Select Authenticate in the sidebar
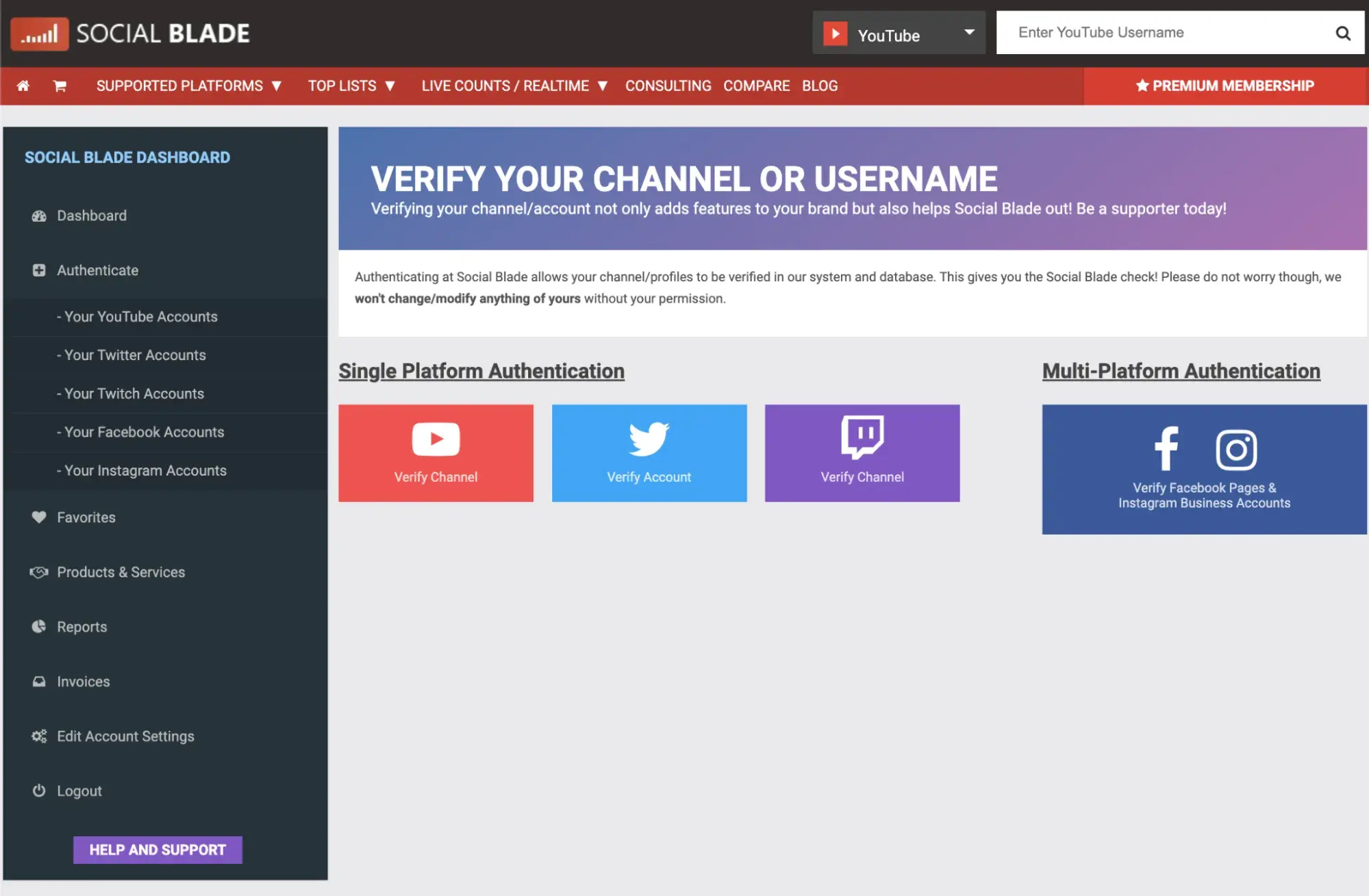Viewport: 1369px width, 896px height. click(97, 270)
